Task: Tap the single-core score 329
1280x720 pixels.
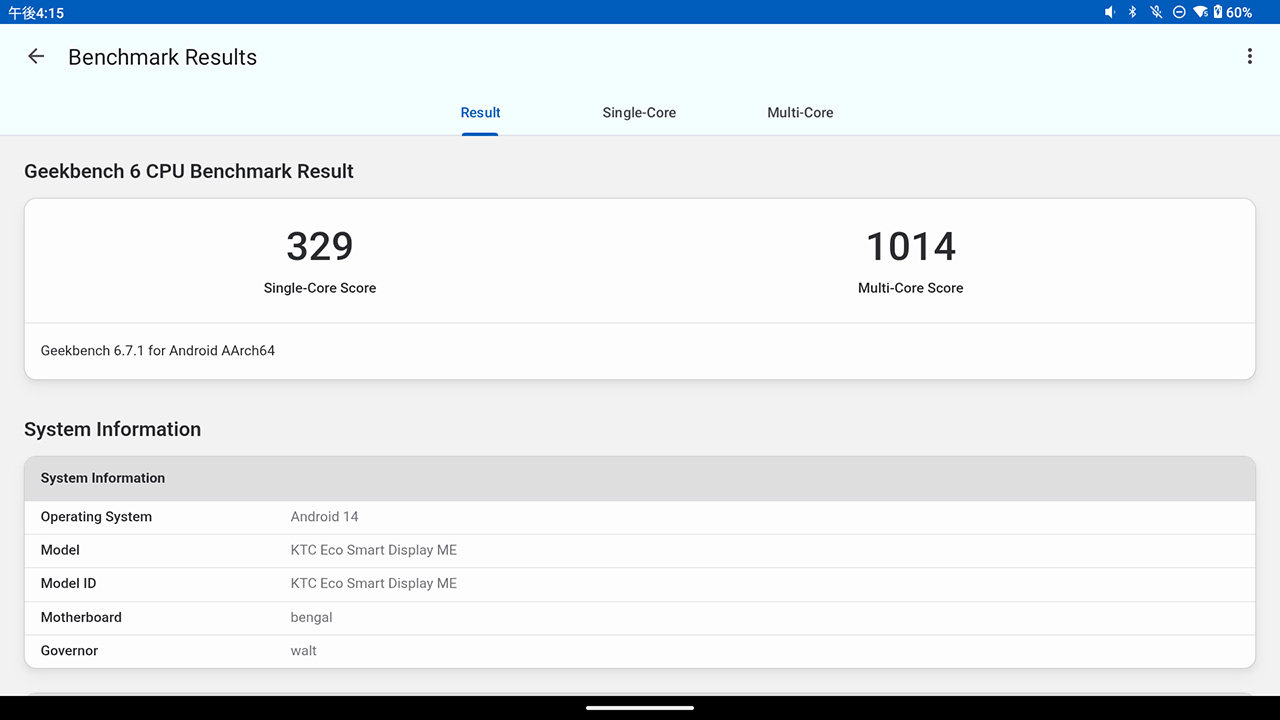Action: click(x=320, y=246)
